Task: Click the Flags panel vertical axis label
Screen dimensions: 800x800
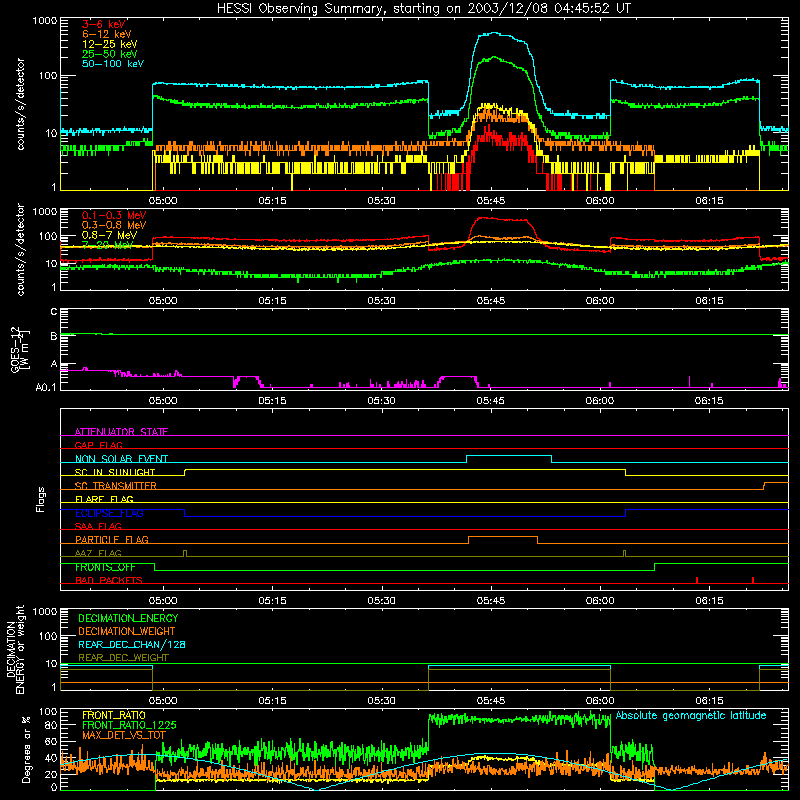Action: (41, 499)
